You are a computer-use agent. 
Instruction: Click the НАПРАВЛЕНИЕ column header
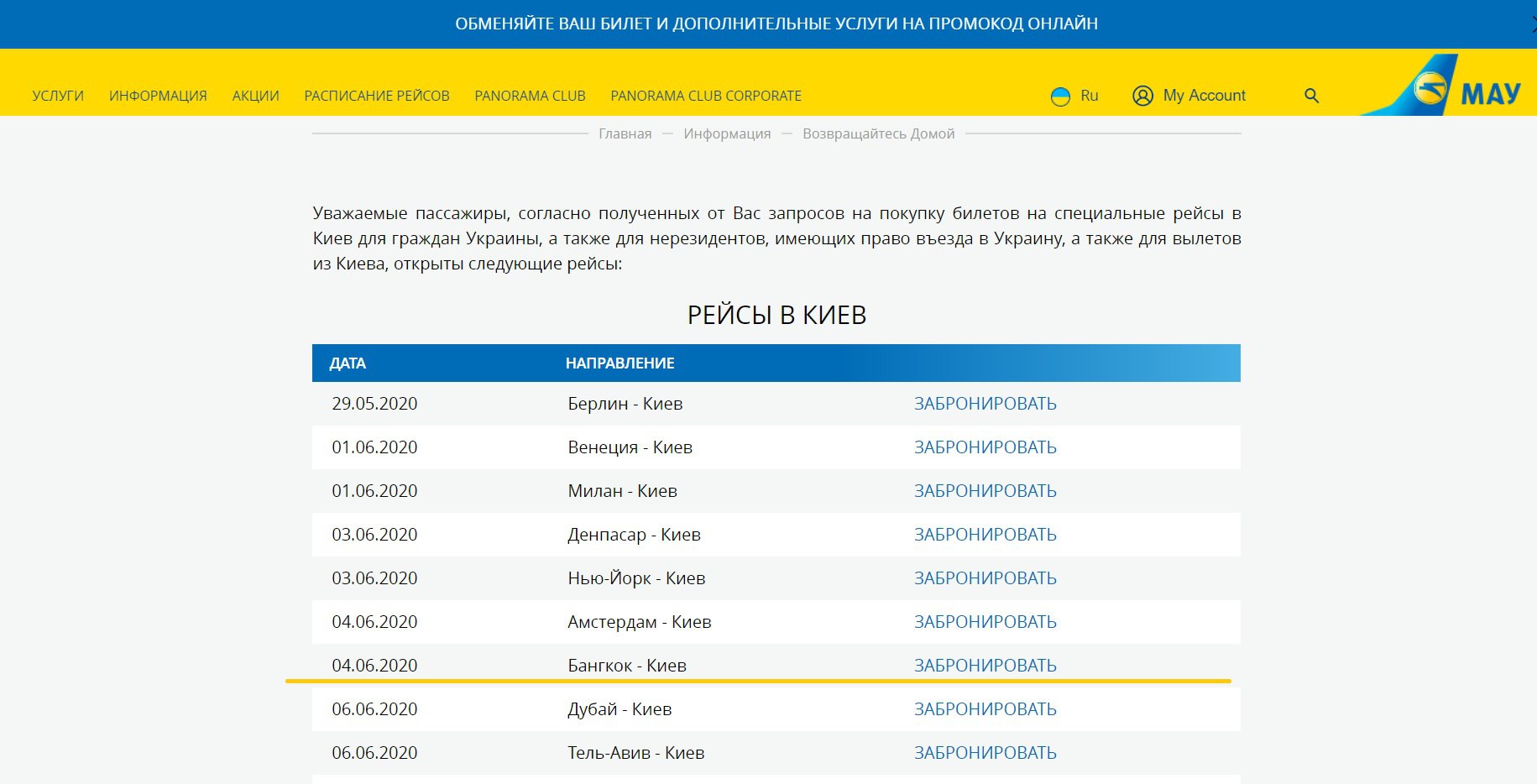pos(620,363)
